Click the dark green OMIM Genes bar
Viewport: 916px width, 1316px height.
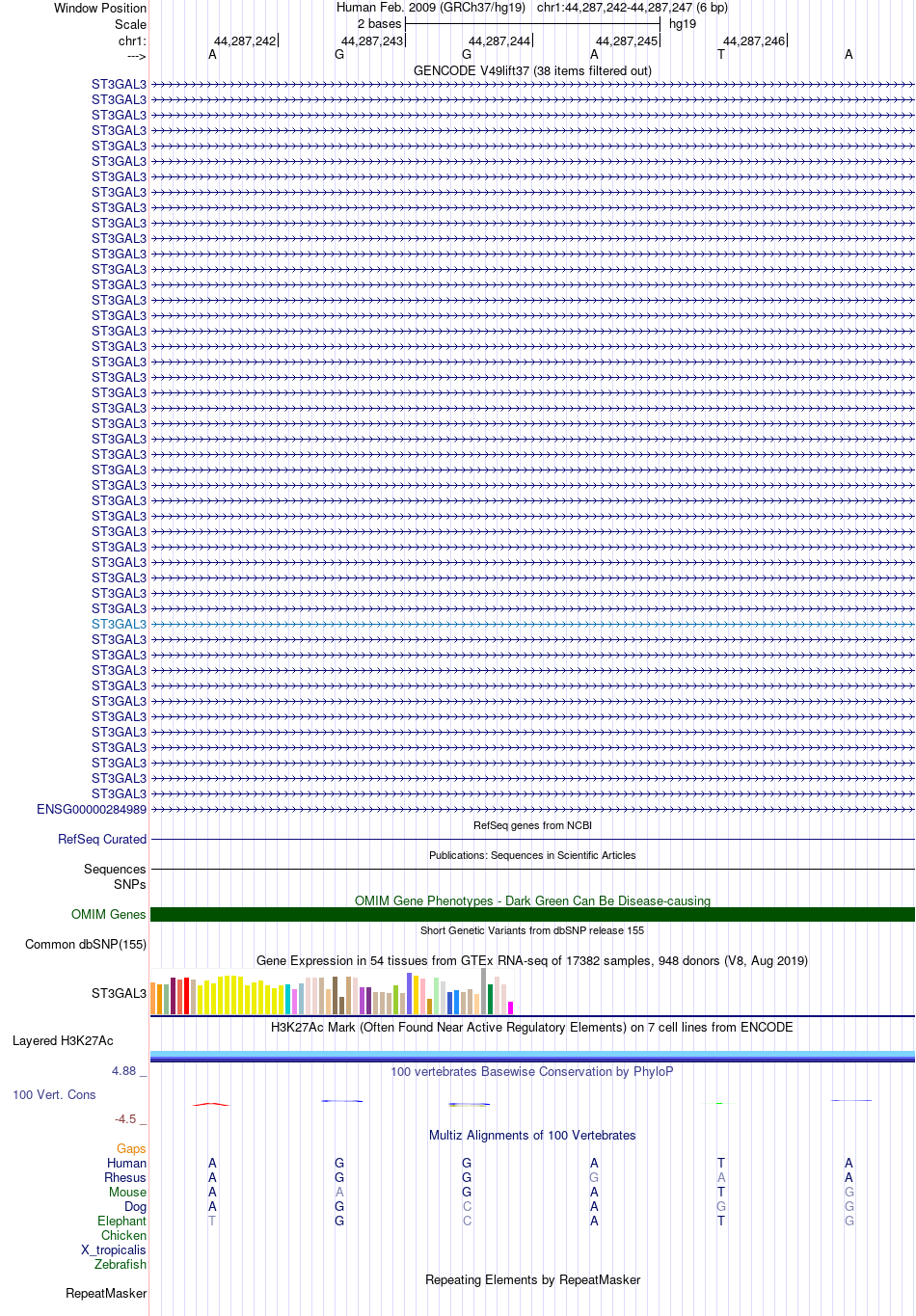[532, 914]
